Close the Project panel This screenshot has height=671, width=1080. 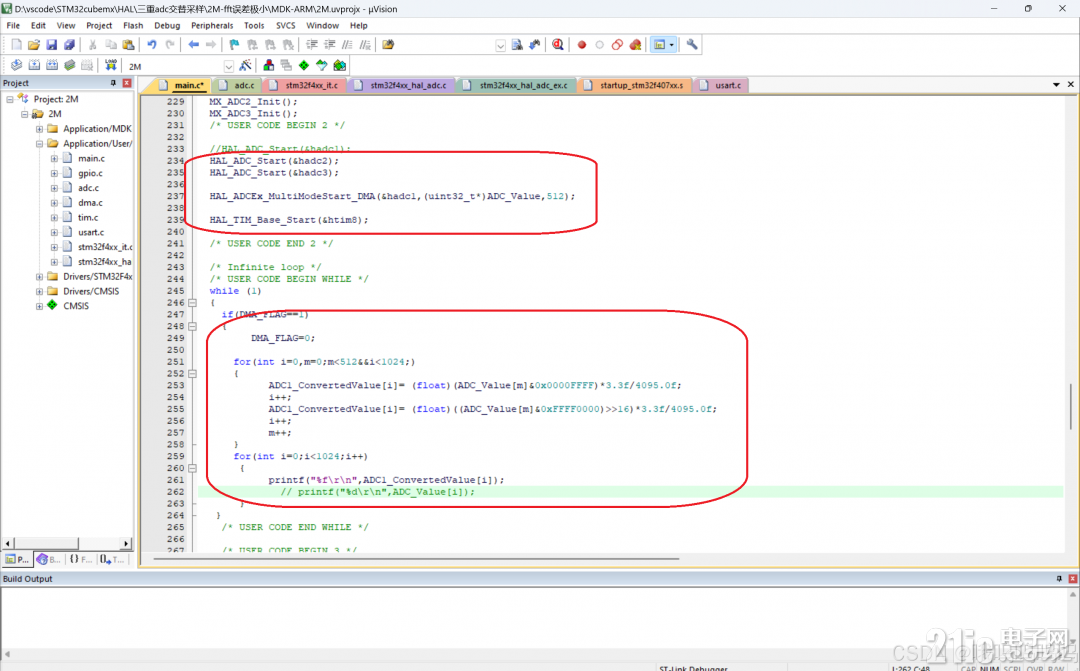point(127,83)
